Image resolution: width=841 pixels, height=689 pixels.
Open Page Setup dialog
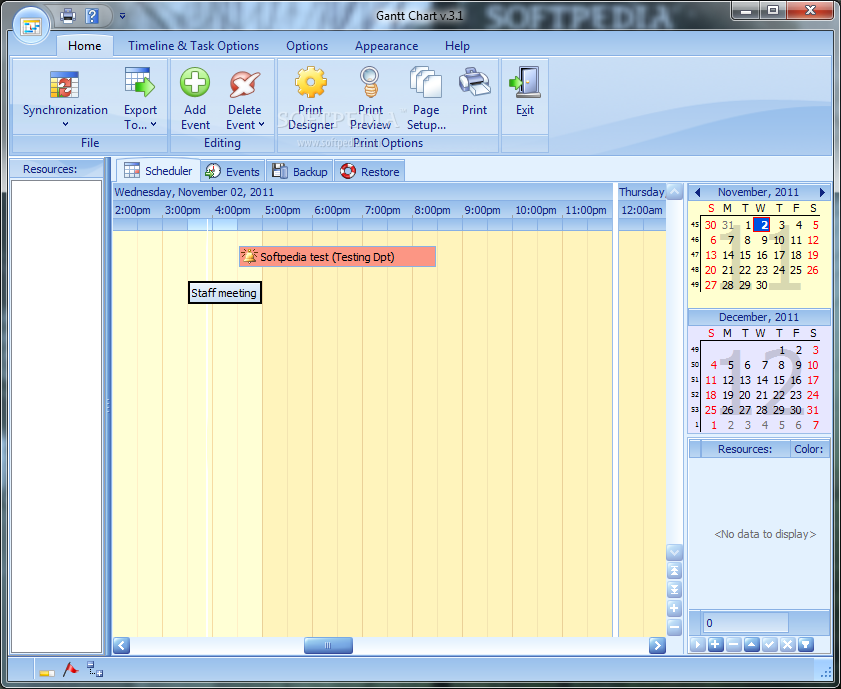[426, 100]
